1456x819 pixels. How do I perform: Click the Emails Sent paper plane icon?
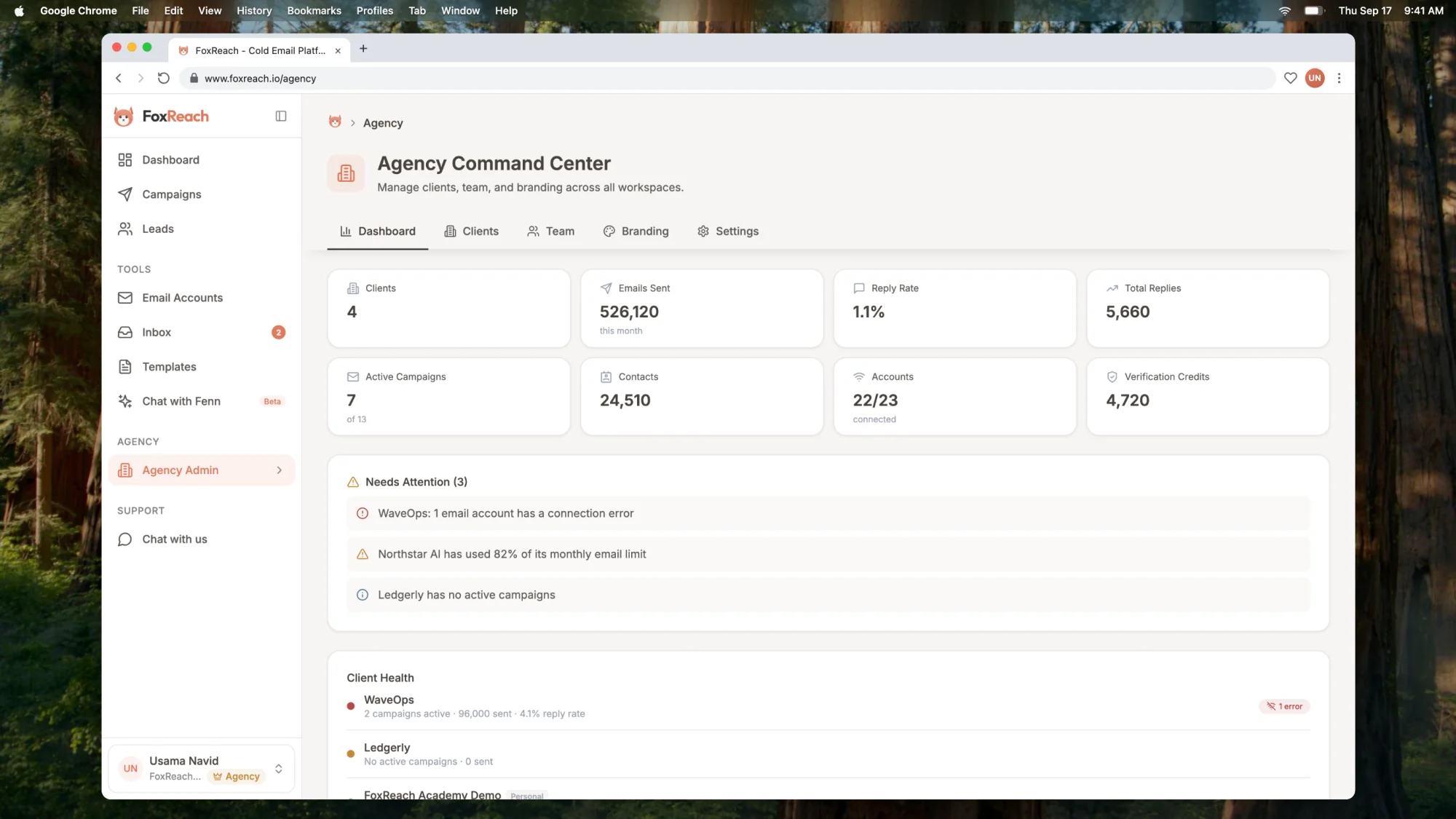(606, 288)
